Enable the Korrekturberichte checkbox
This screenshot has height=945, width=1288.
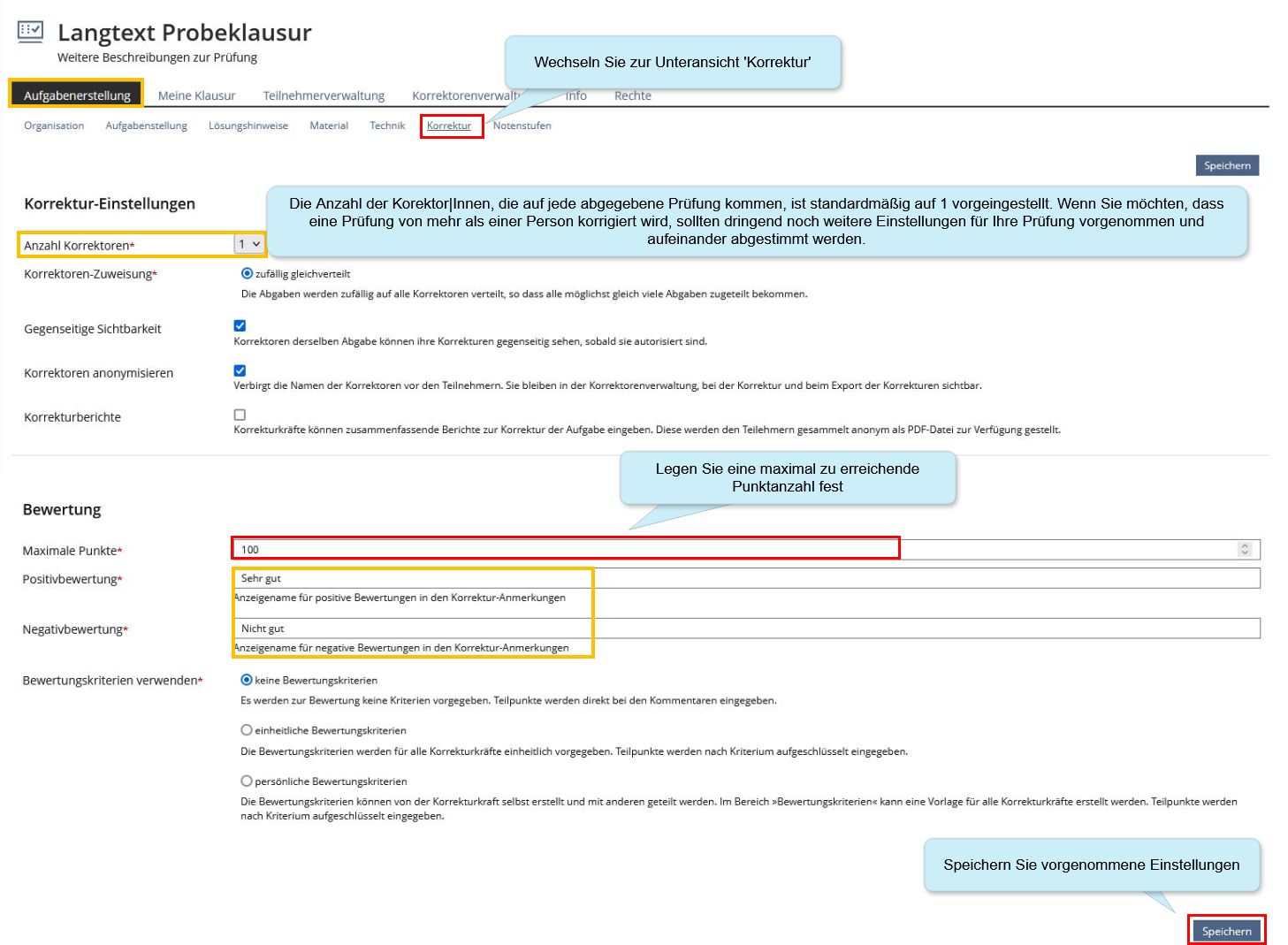point(240,415)
